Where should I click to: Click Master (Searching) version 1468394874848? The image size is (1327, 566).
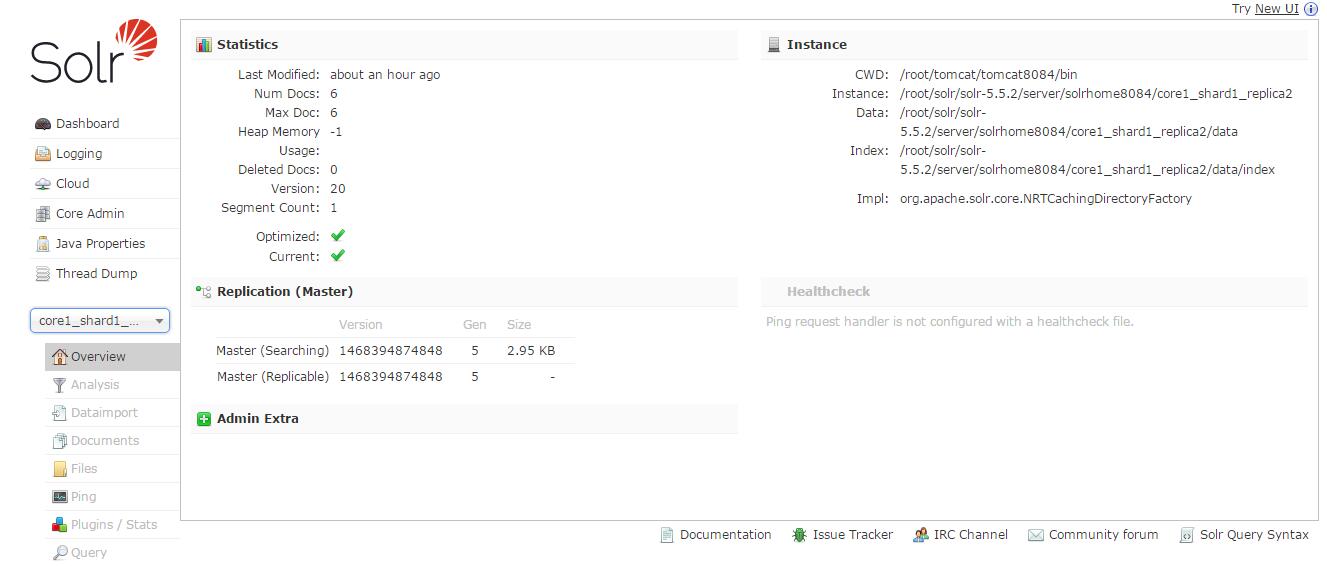(390, 351)
